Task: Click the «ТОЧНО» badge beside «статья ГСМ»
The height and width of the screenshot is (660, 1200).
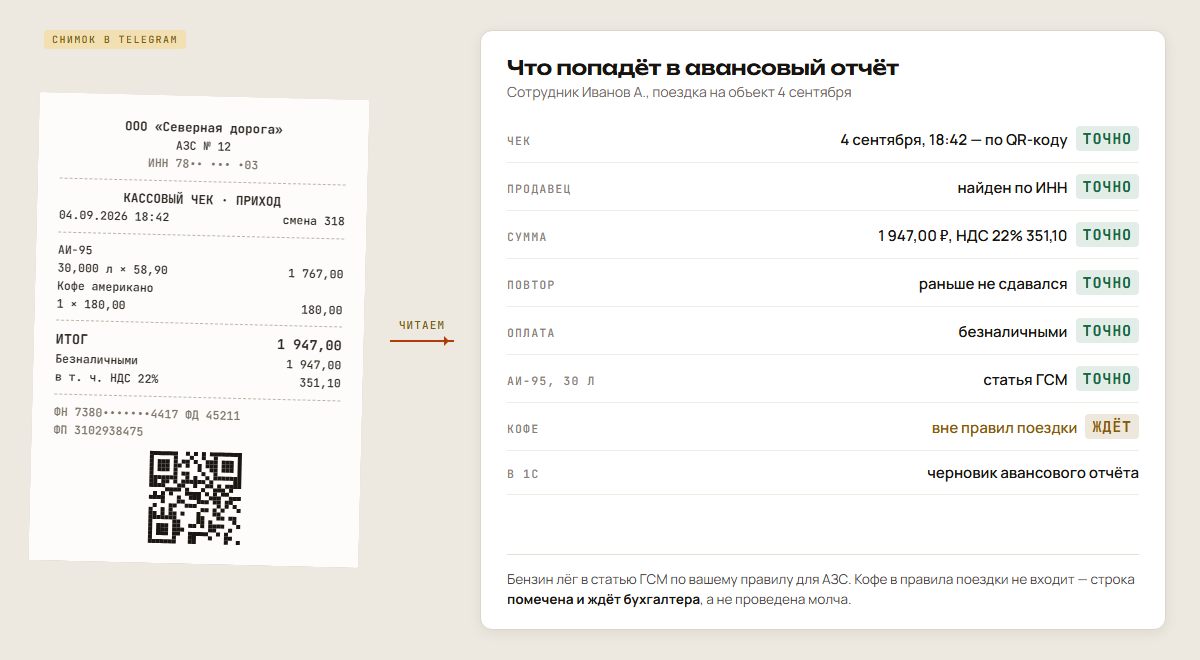Action: click(x=1107, y=379)
